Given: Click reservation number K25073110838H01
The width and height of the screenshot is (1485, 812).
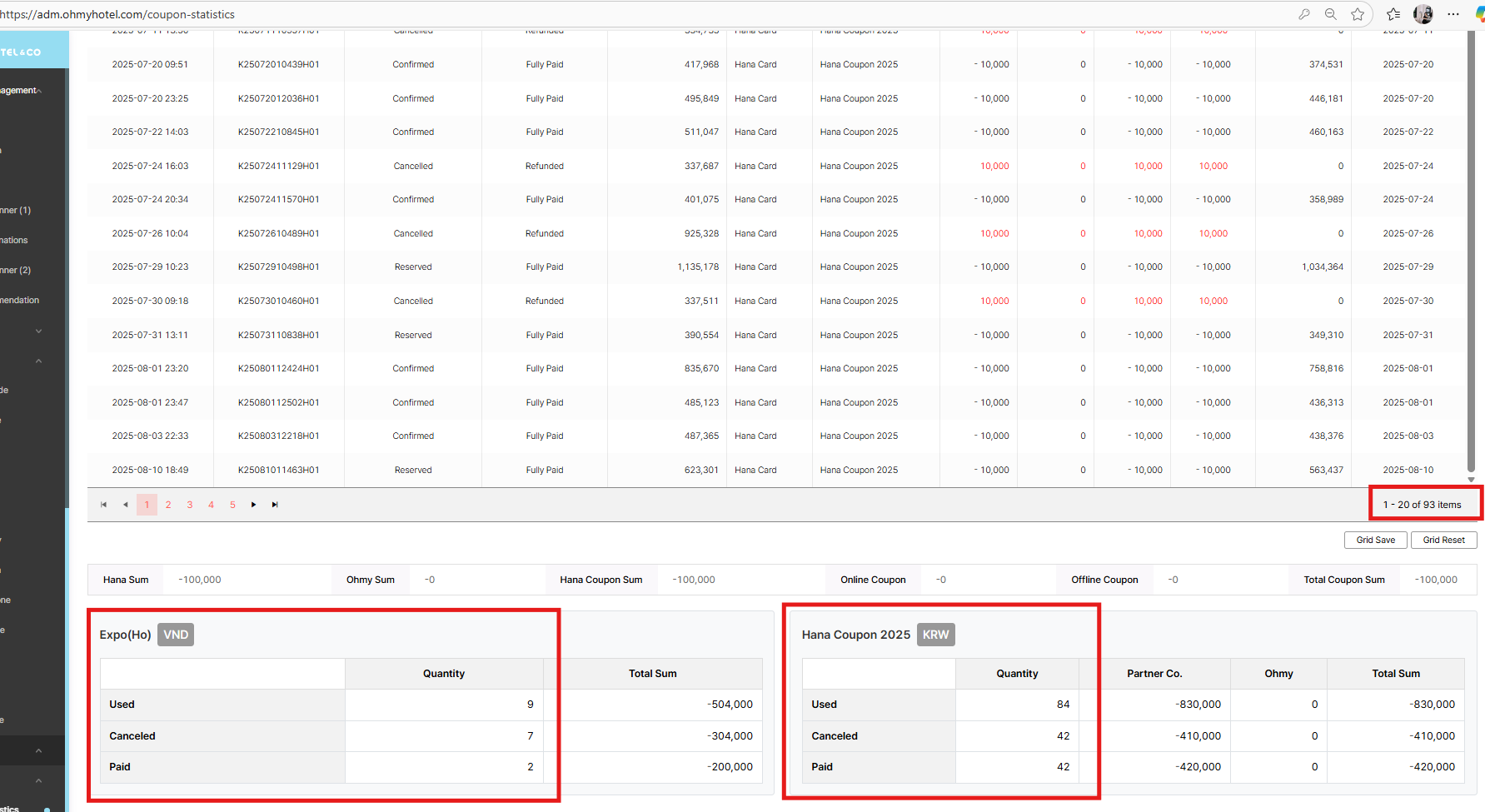Looking at the screenshot, I should point(279,335).
